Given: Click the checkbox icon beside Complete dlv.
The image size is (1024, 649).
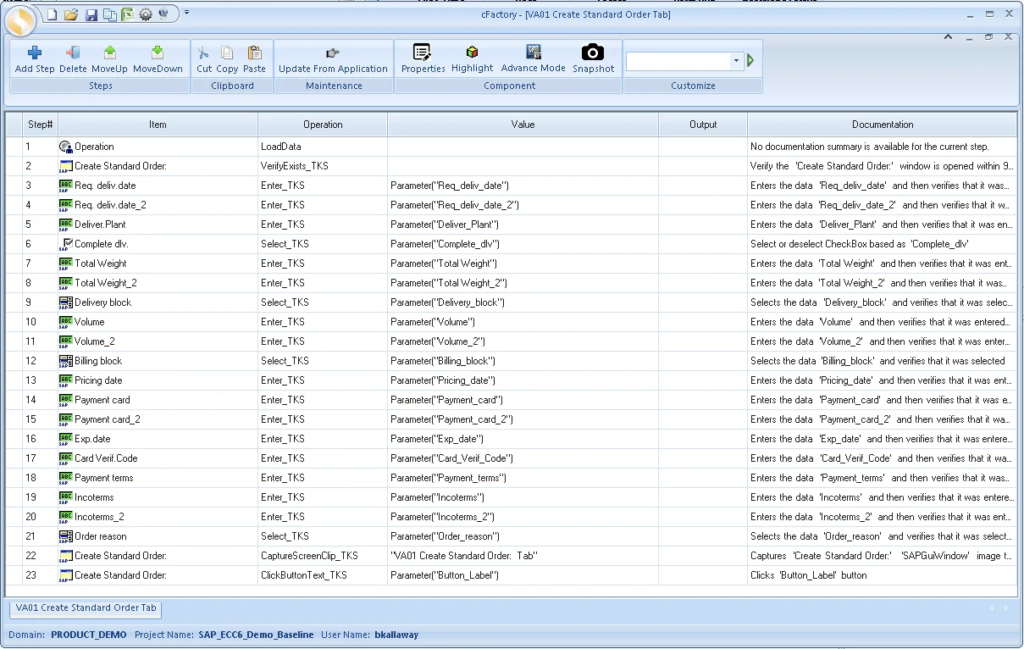Looking at the screenshot, I should 65,244.
